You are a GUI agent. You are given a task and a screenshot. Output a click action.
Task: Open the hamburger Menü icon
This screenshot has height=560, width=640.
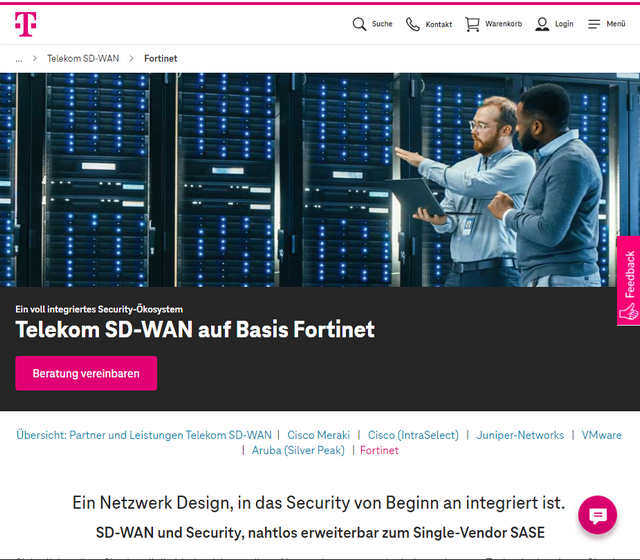click(x=594, y=24)
